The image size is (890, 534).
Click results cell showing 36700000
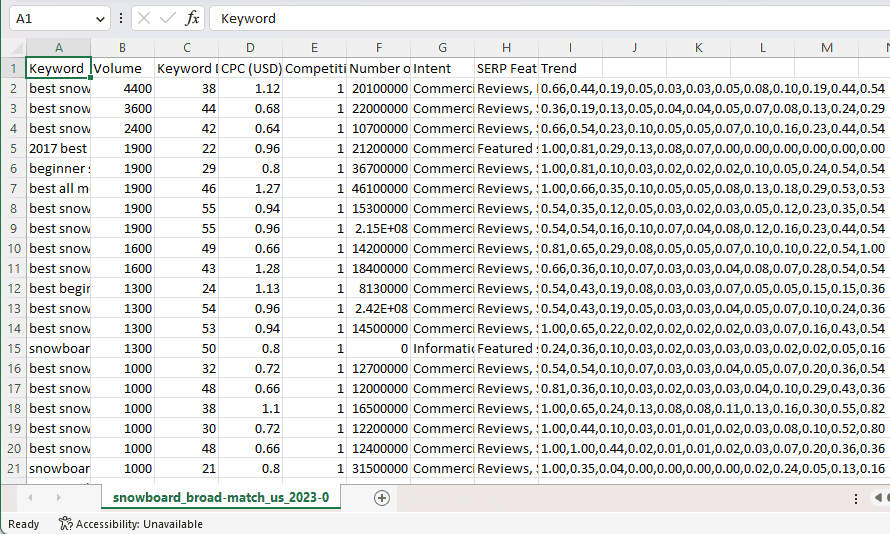click(379, 169)
